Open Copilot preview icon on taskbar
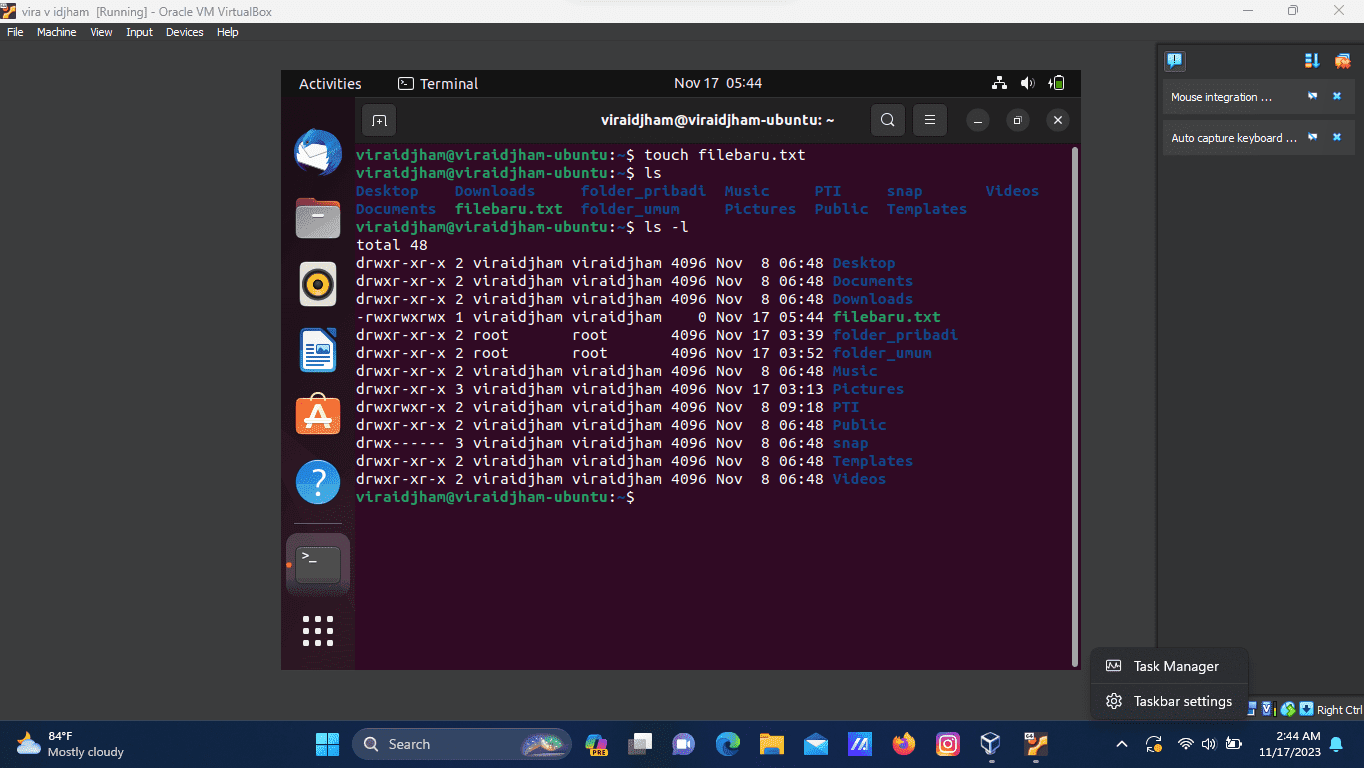Image resolution: width=1364 pixels, height=768 pixels. click(x=597, y=744)
